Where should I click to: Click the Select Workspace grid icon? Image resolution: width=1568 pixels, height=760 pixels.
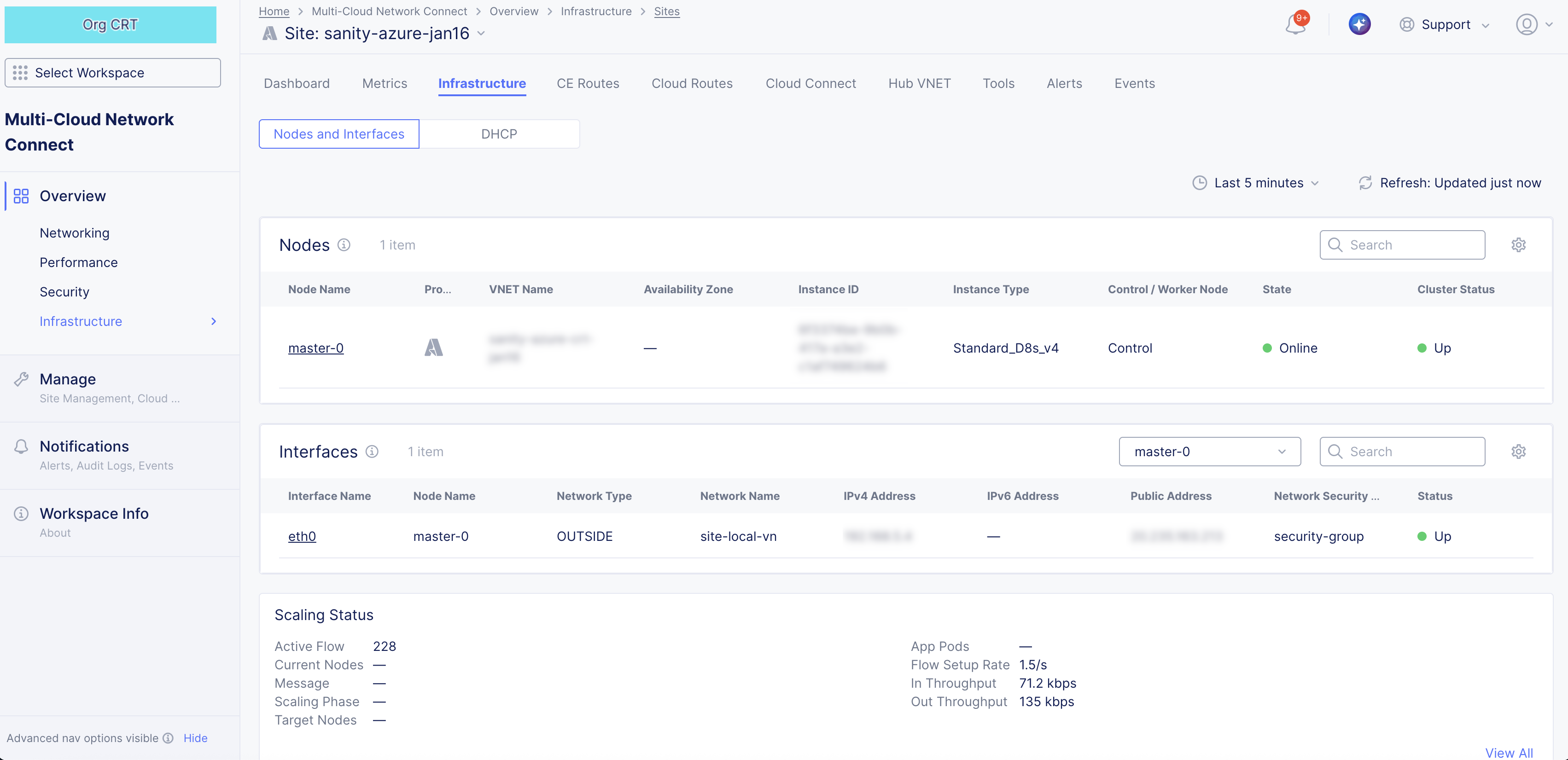point(20,73)
